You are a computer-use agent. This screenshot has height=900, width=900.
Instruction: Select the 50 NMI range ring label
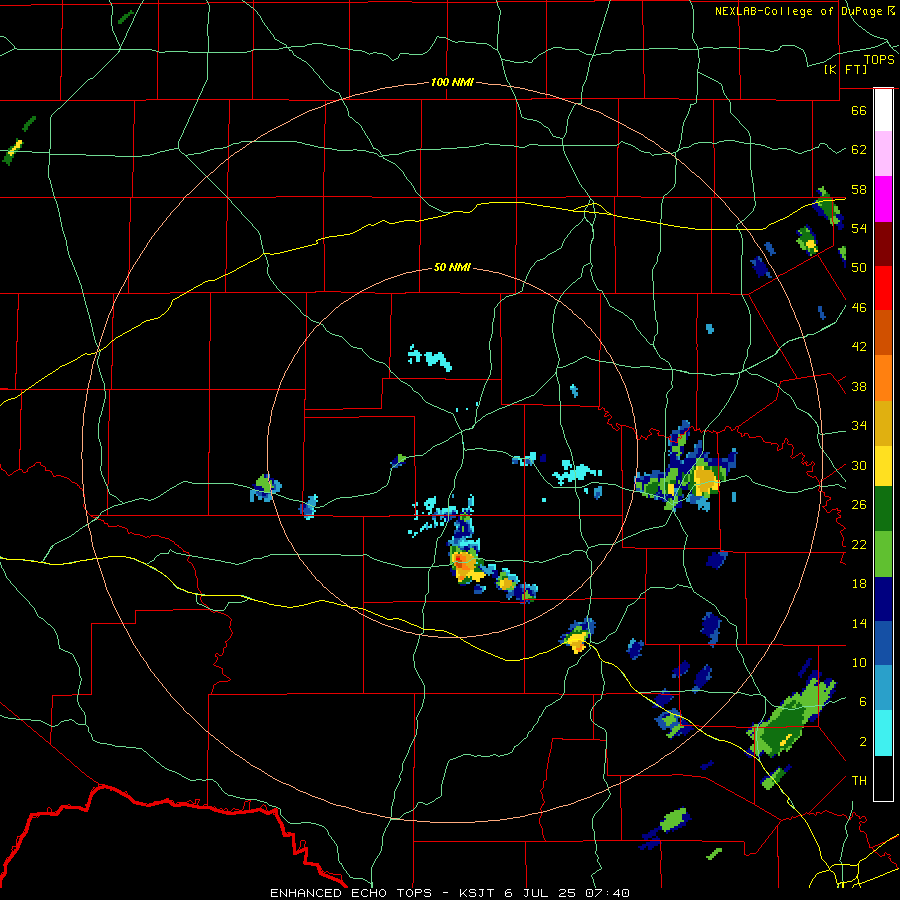452,267
